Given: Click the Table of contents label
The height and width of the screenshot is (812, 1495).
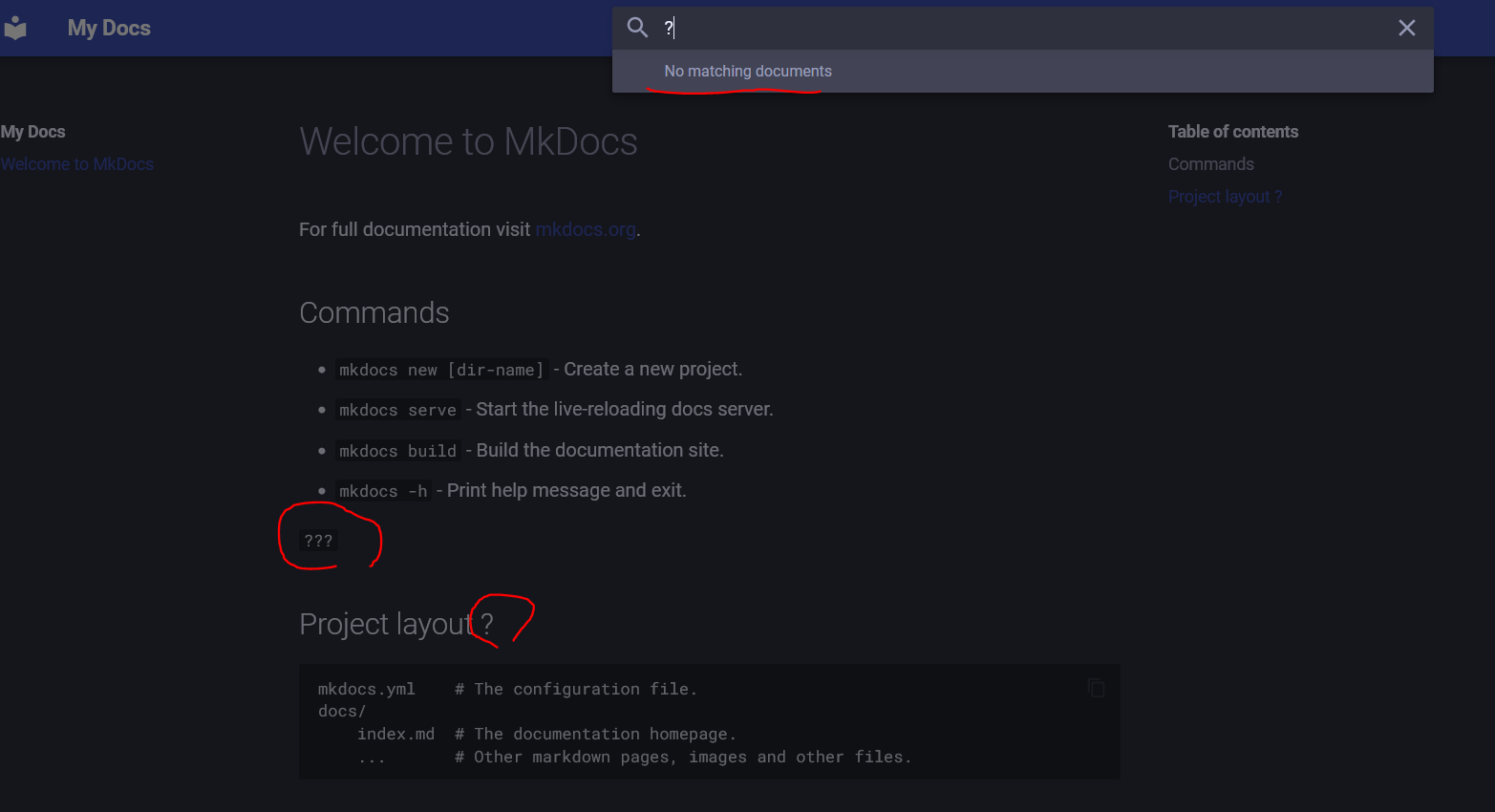Looking at the screenshot, I should pyautogui.click(x=1233, y=132).
